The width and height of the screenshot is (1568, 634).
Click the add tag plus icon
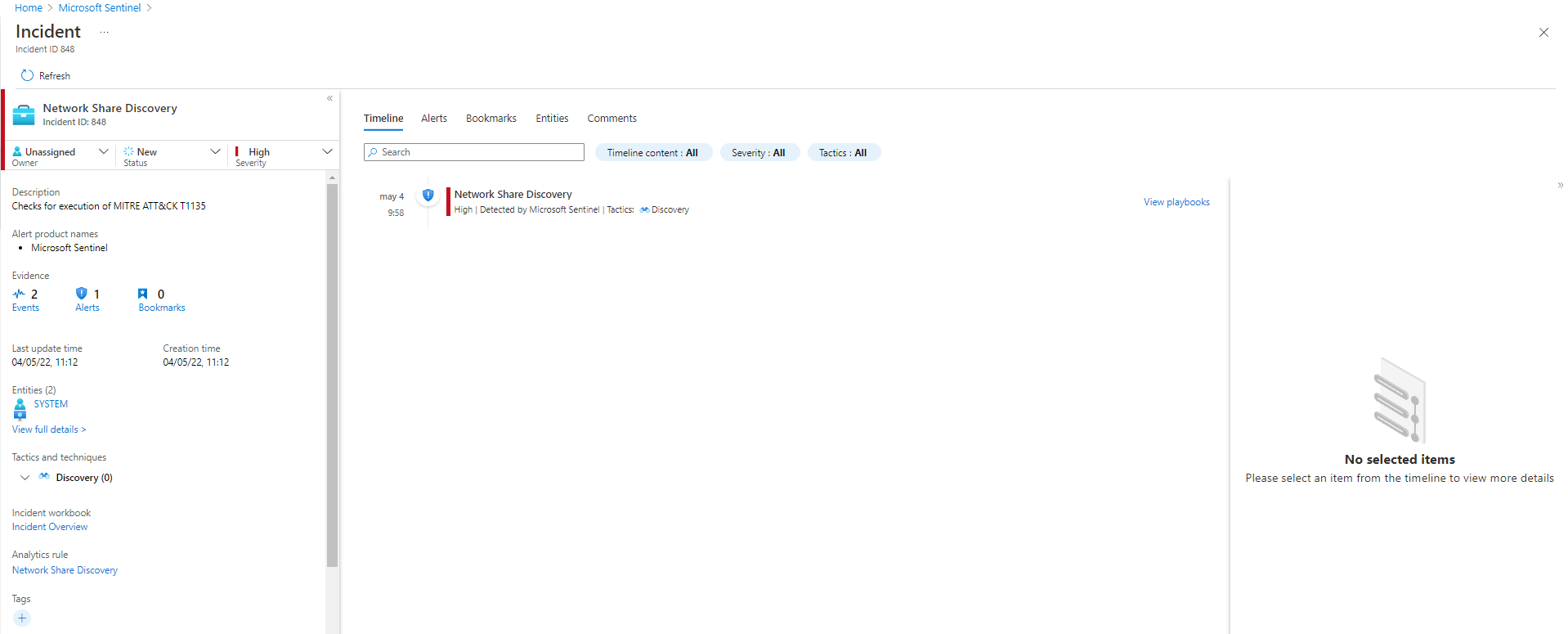pos(22,618)
